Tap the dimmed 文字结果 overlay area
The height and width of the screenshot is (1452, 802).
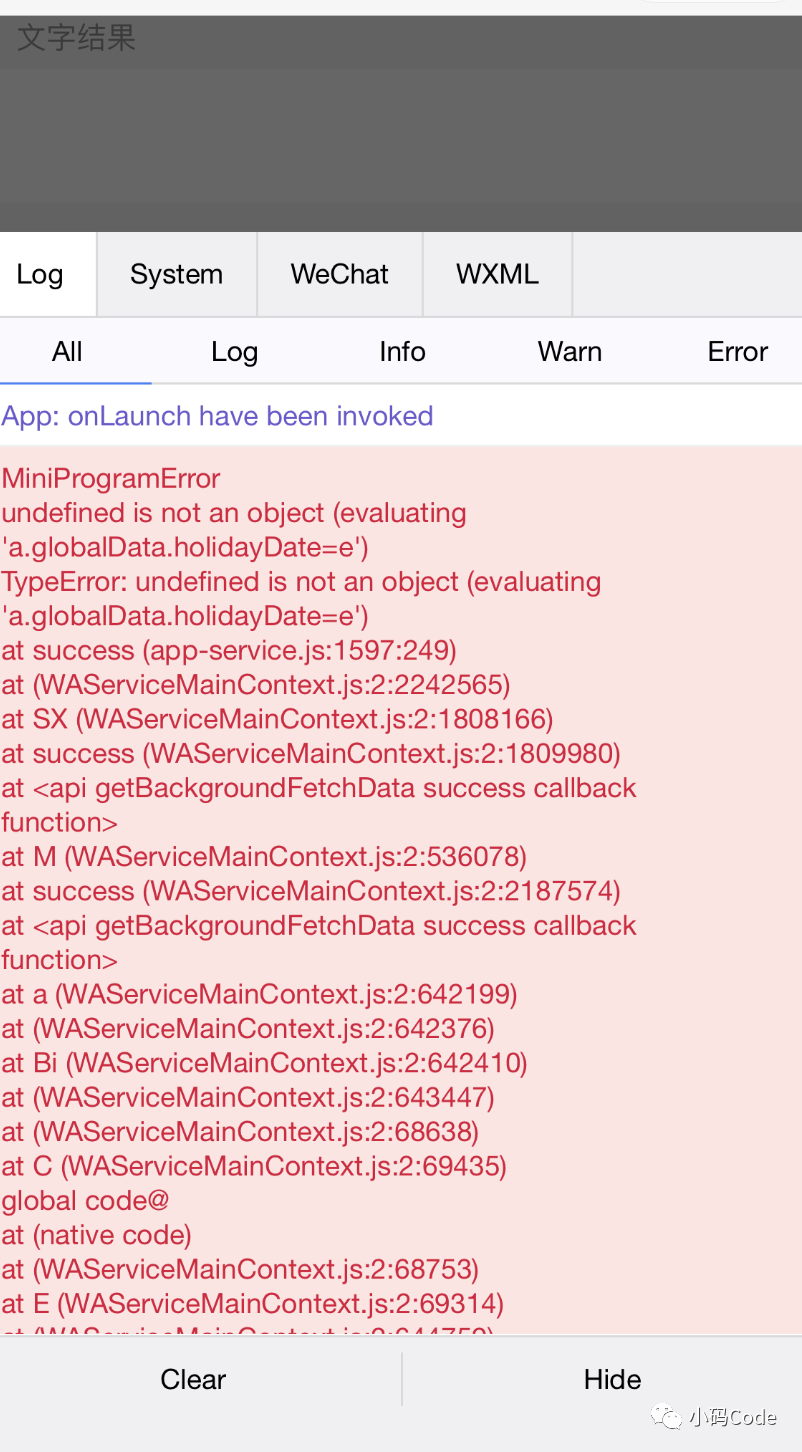[x=401, y=124]
